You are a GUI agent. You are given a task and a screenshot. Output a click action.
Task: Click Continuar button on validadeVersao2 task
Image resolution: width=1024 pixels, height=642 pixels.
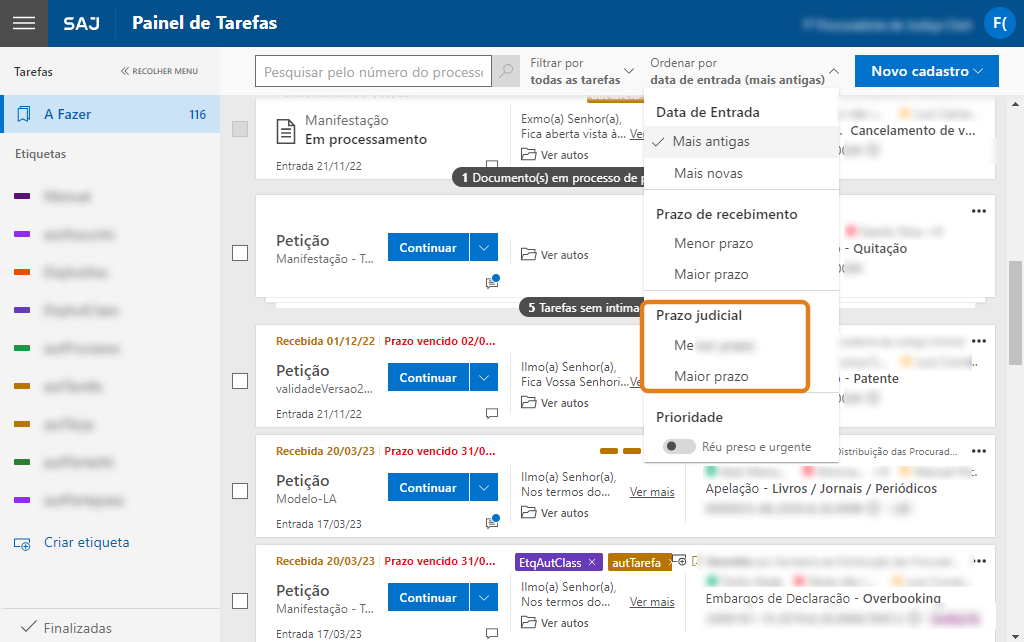click(428, 378)
